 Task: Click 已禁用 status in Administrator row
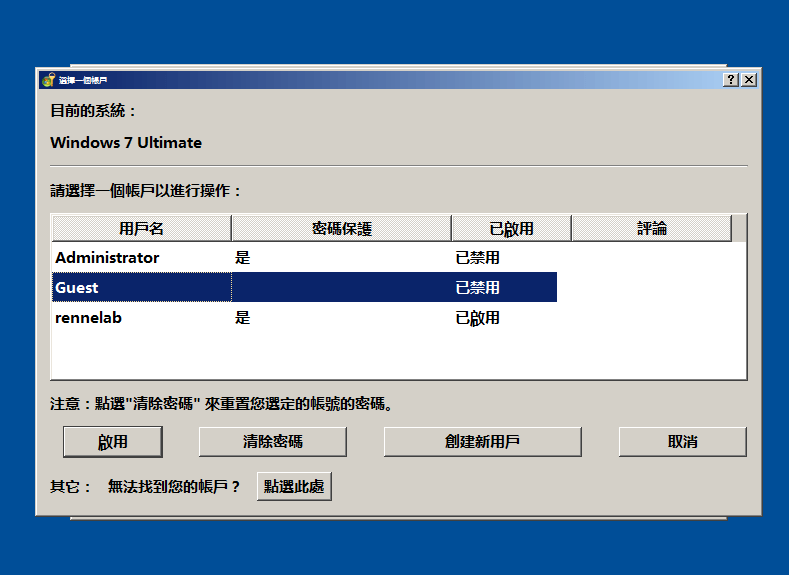[478, 258]
